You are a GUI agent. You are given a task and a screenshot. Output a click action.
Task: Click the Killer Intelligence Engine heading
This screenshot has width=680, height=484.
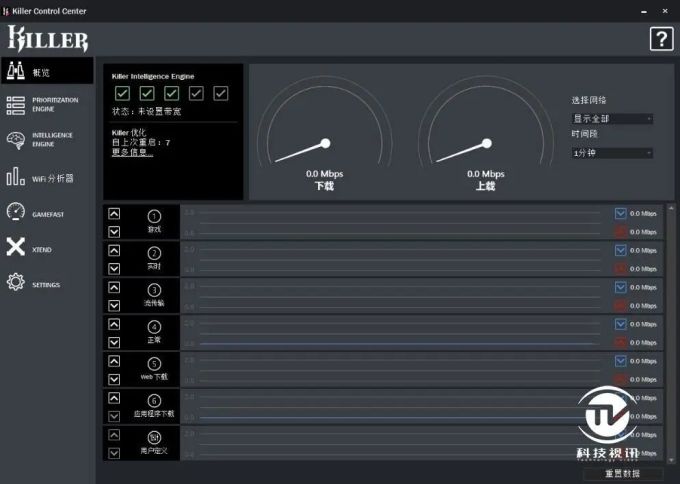(153, 76)
